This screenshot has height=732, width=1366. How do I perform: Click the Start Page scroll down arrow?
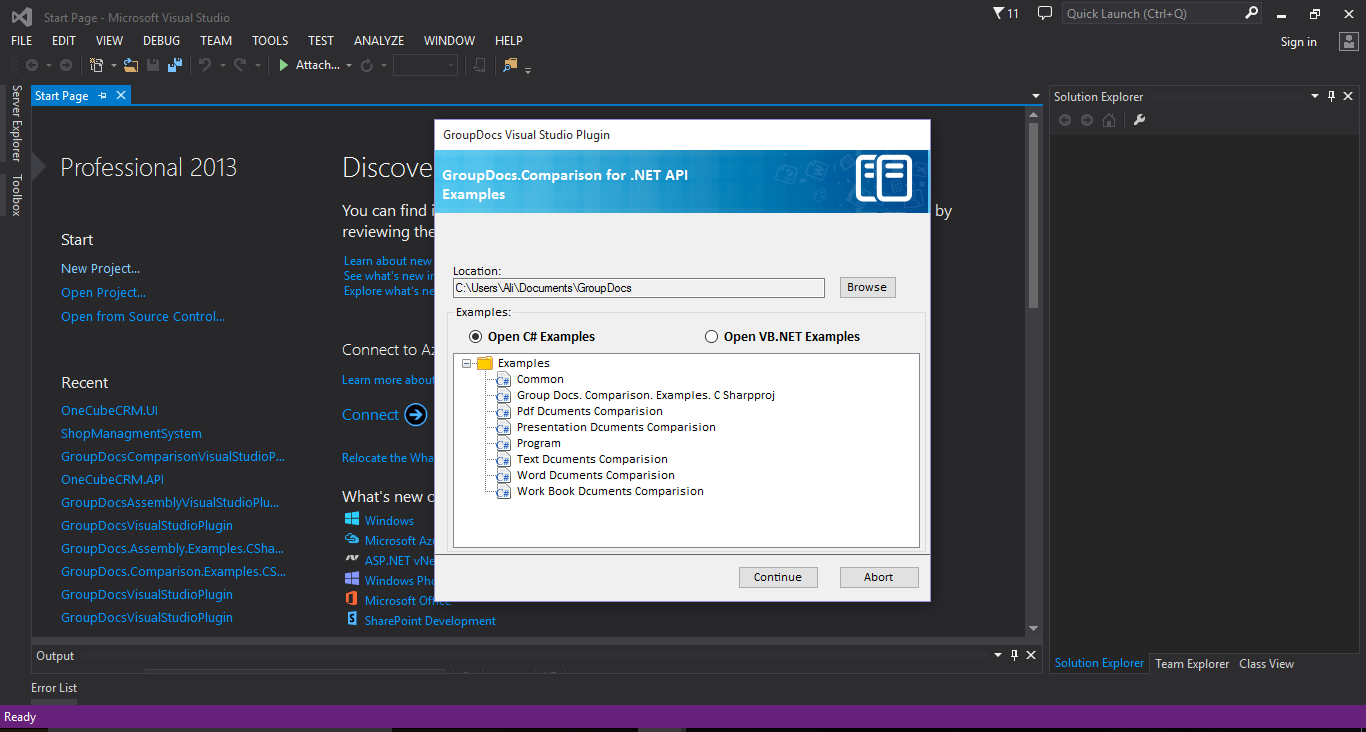1034,628
